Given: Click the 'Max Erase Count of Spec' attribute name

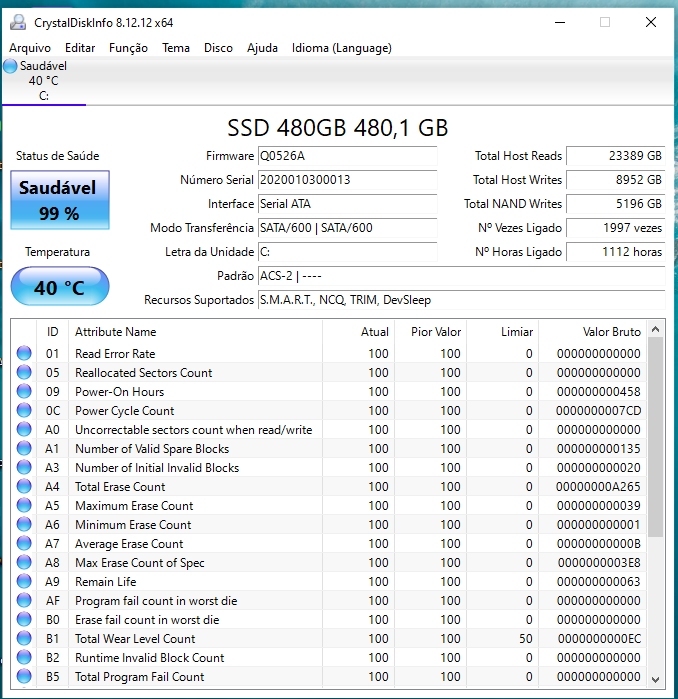Looking at the screenshot, I should 140,563.
